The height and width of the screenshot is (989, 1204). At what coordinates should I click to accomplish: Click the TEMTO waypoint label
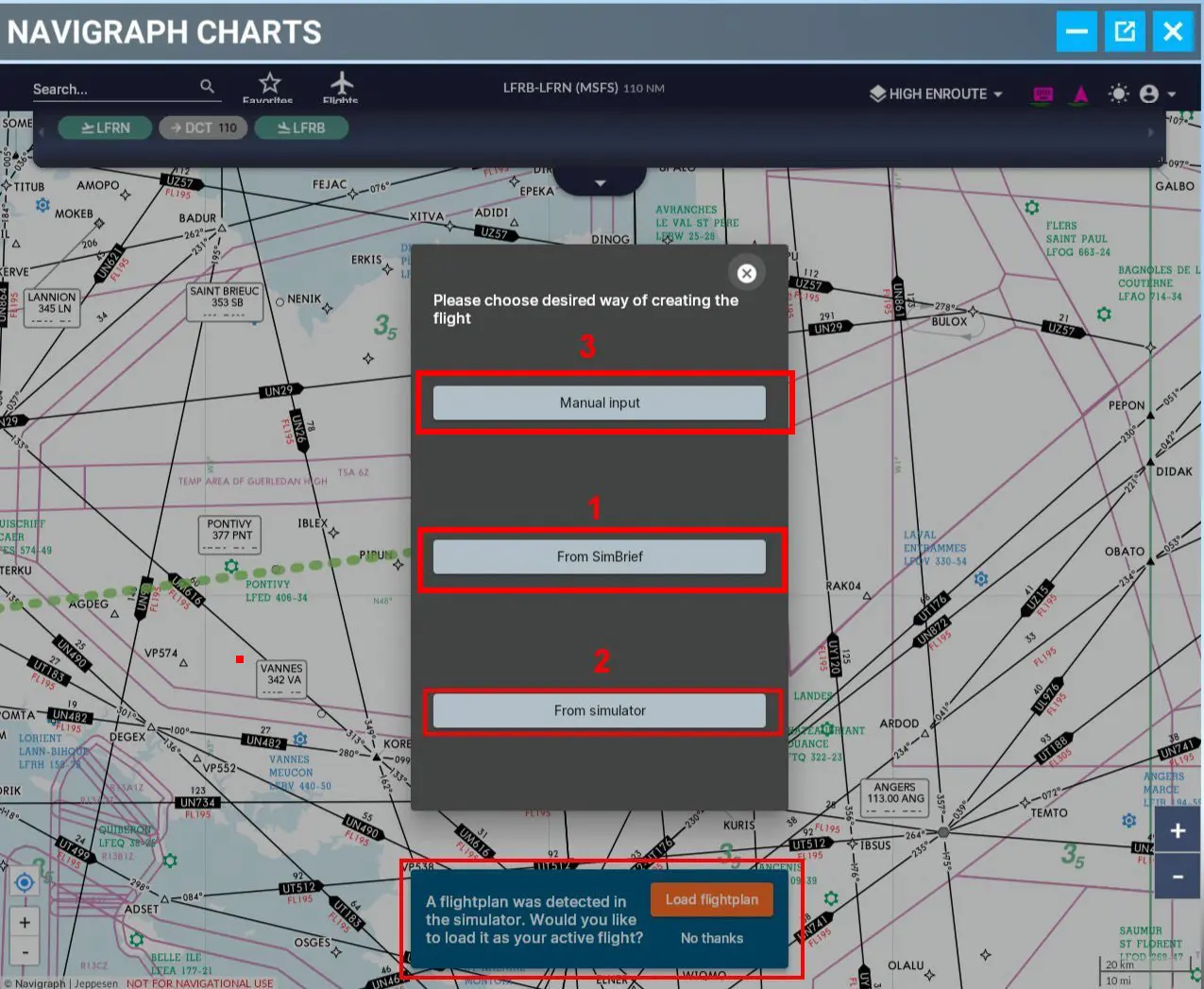1049,812
